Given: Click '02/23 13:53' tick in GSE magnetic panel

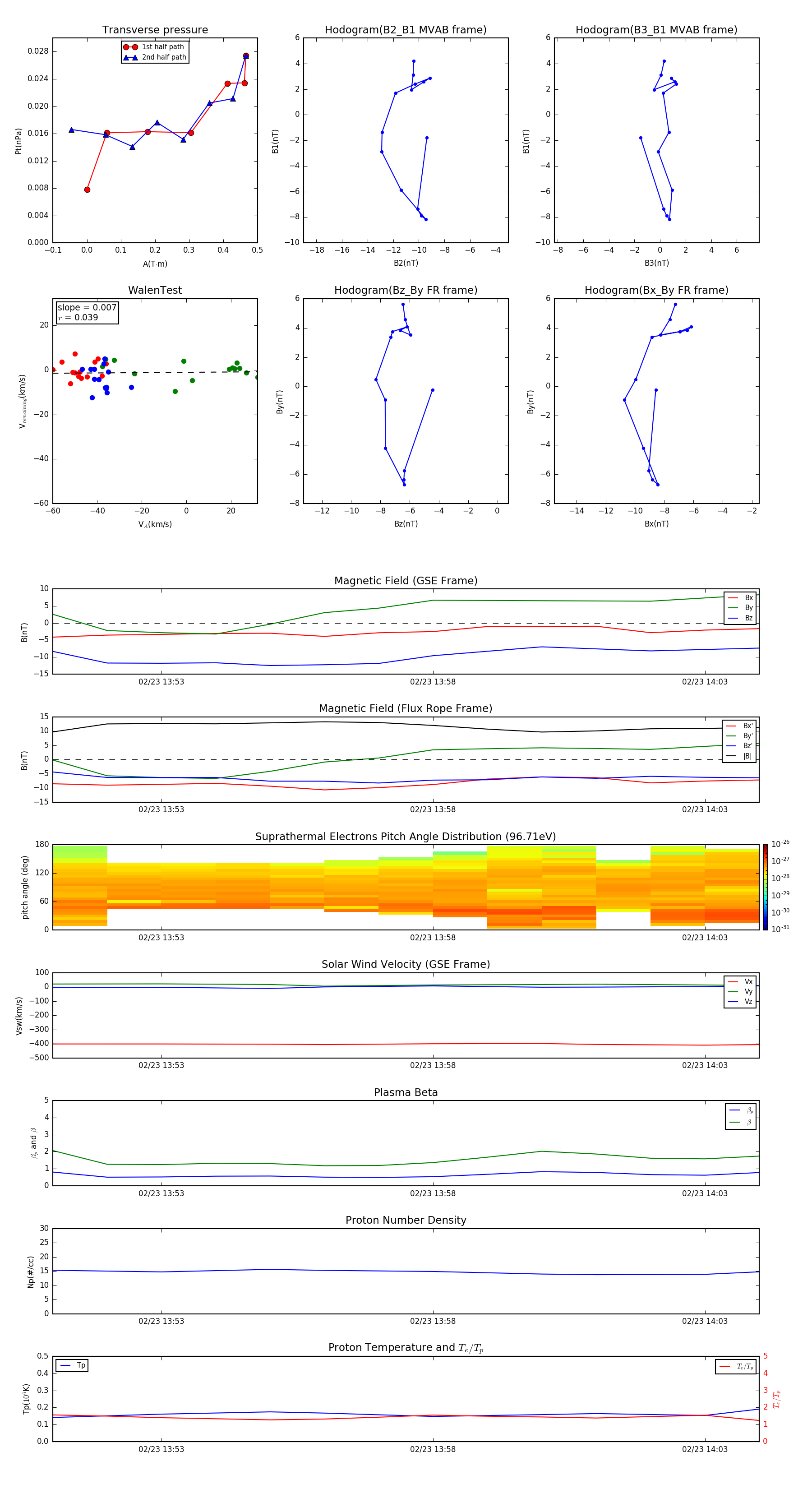Looking at the screenshot, I should click(x=161, y=682).
